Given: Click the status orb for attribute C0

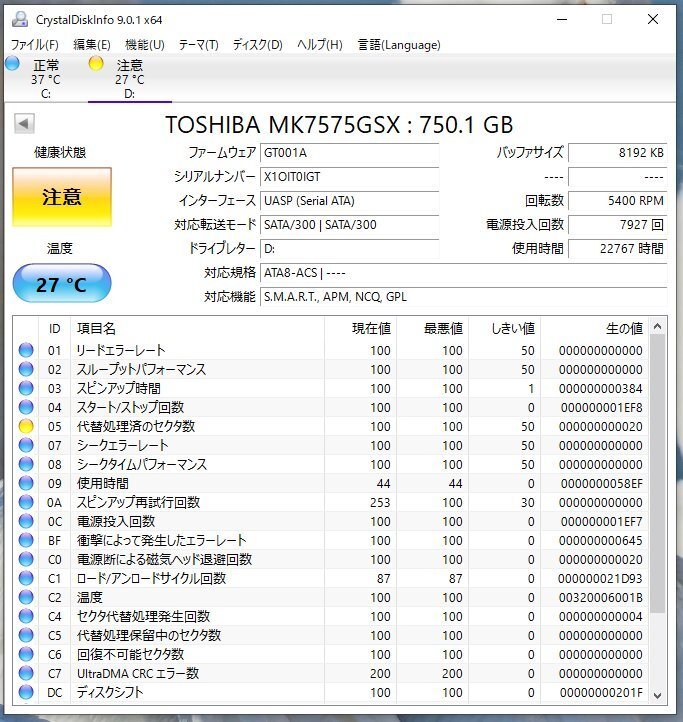Looking at the screenshot, I should click(26, 559).
